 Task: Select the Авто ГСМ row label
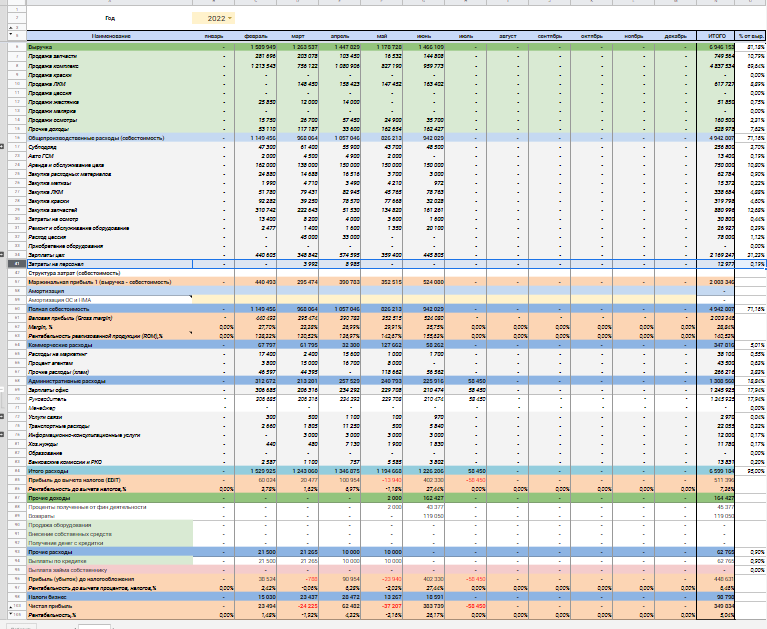tap(110, 156)
